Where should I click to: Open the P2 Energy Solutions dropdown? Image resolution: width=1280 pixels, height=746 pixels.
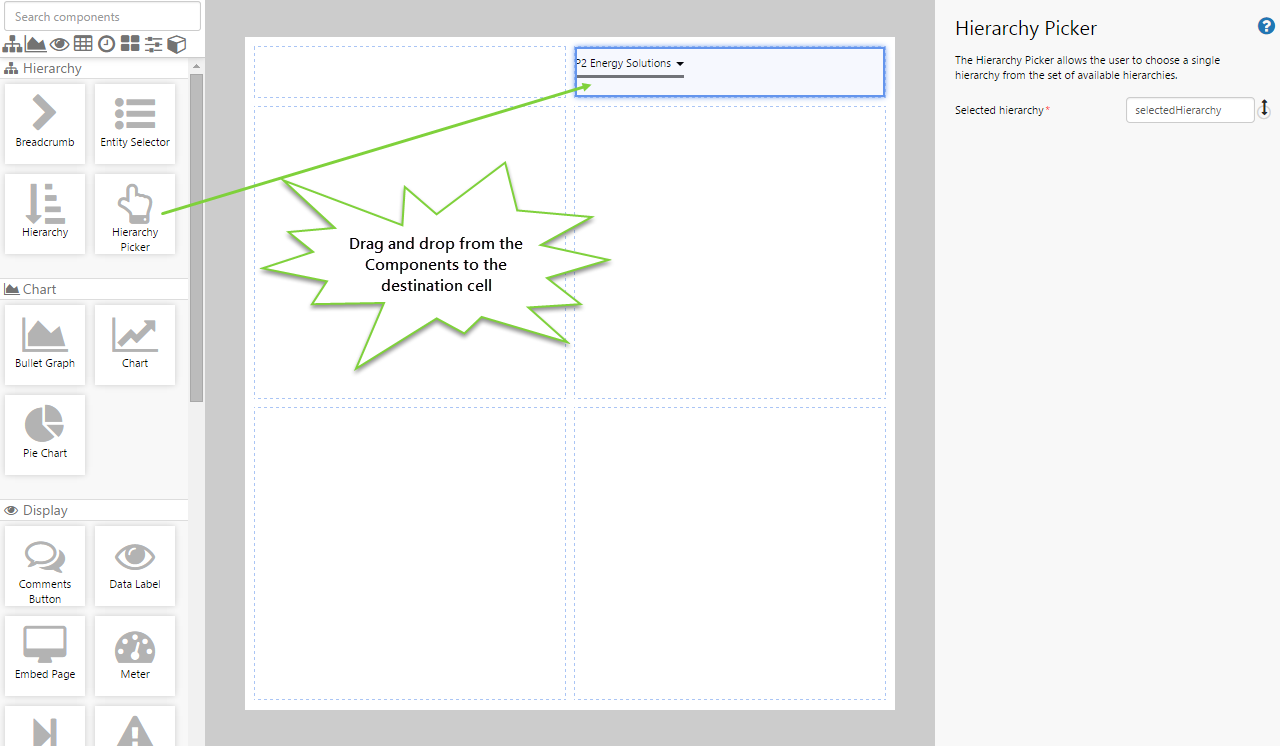tap(630, 64)
